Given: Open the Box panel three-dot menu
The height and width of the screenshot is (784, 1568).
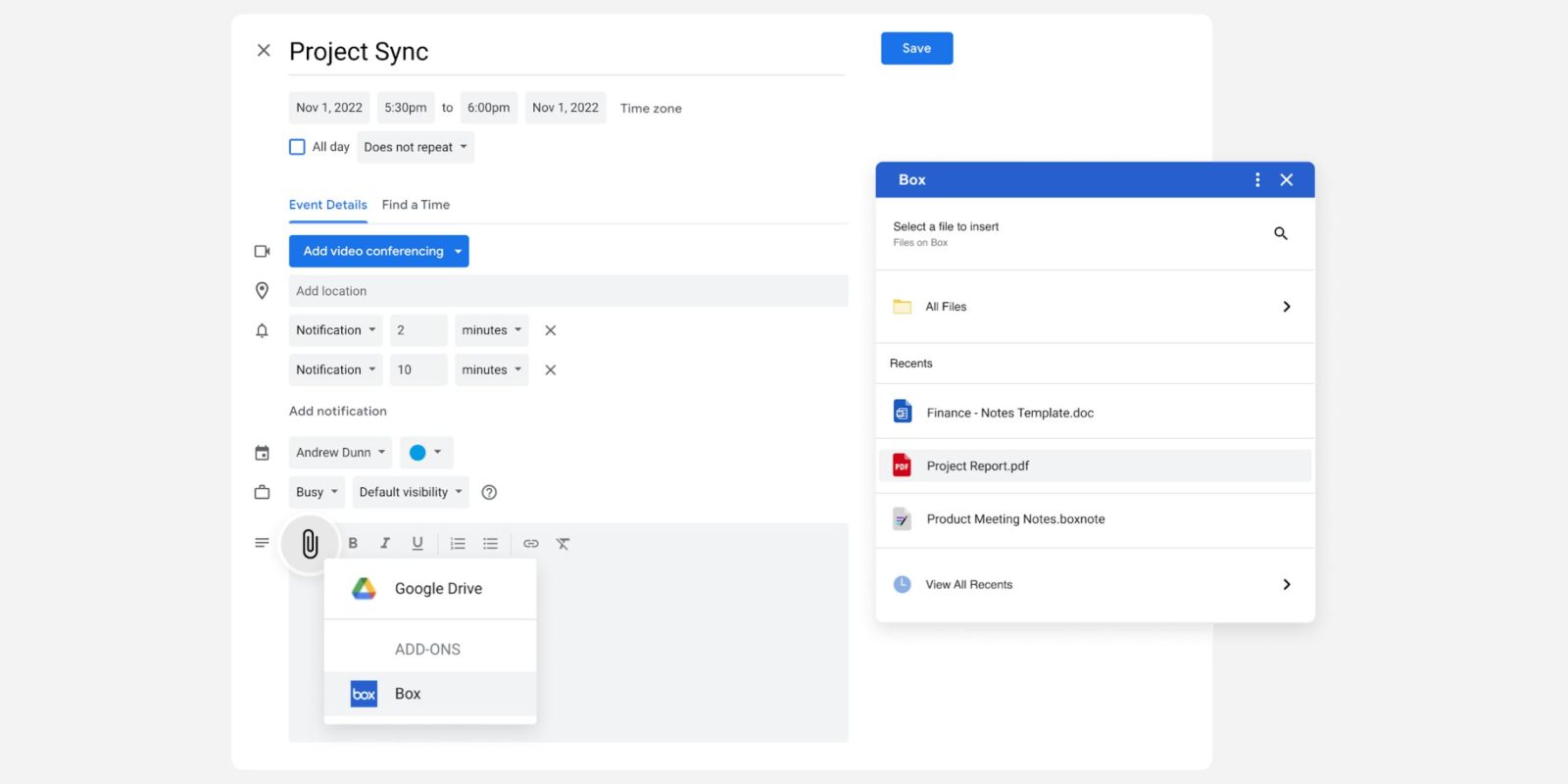Looking at the screenshot, I should pos(1257,180).
